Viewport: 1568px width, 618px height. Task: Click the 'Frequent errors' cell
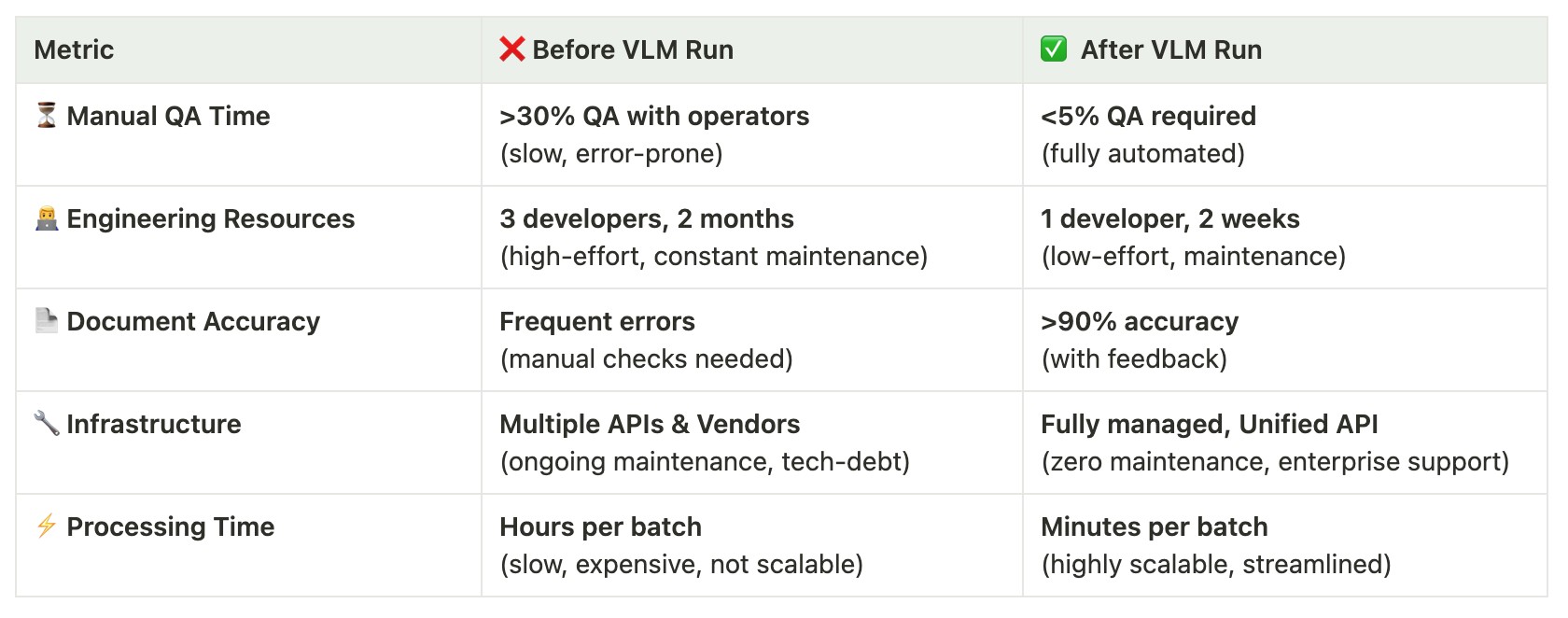click(752, 340)
